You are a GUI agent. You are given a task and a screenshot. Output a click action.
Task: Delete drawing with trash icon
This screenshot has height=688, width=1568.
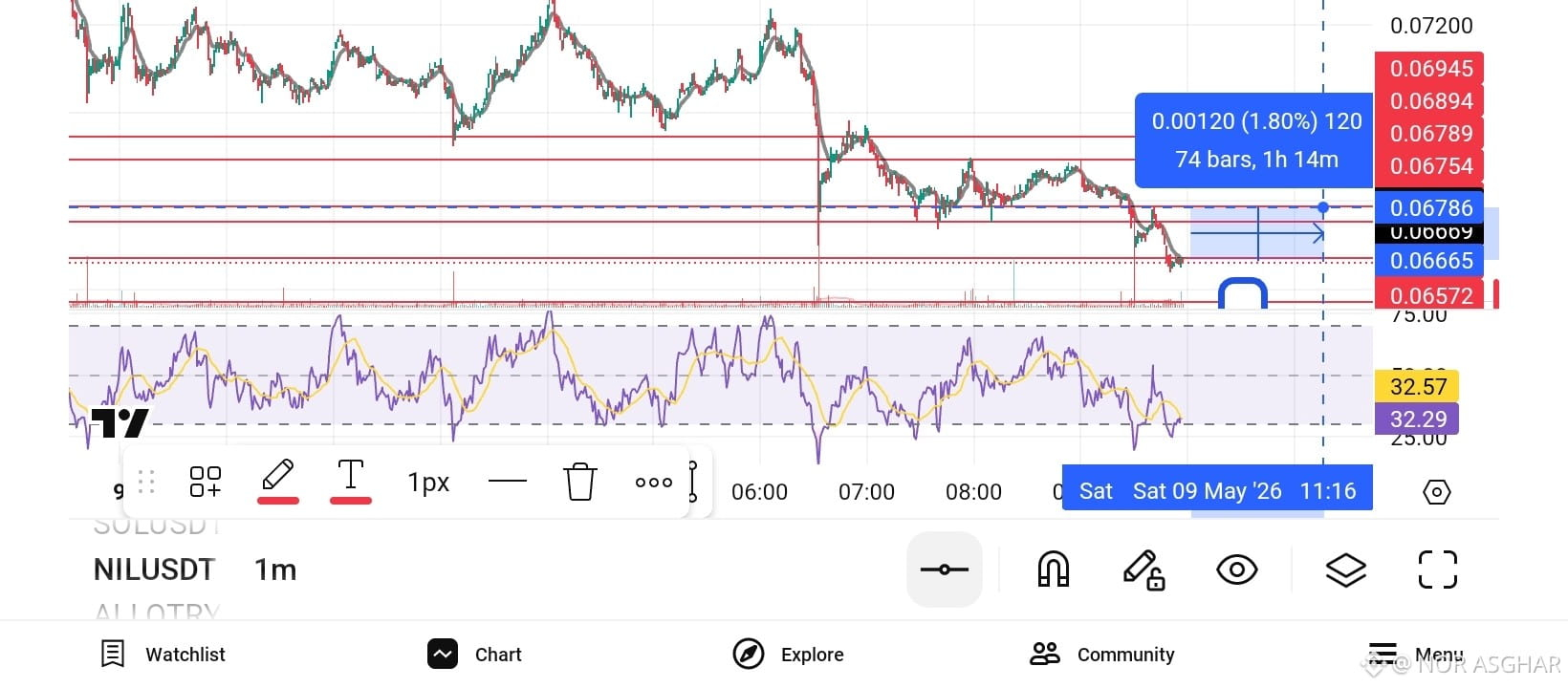point(580,482)
